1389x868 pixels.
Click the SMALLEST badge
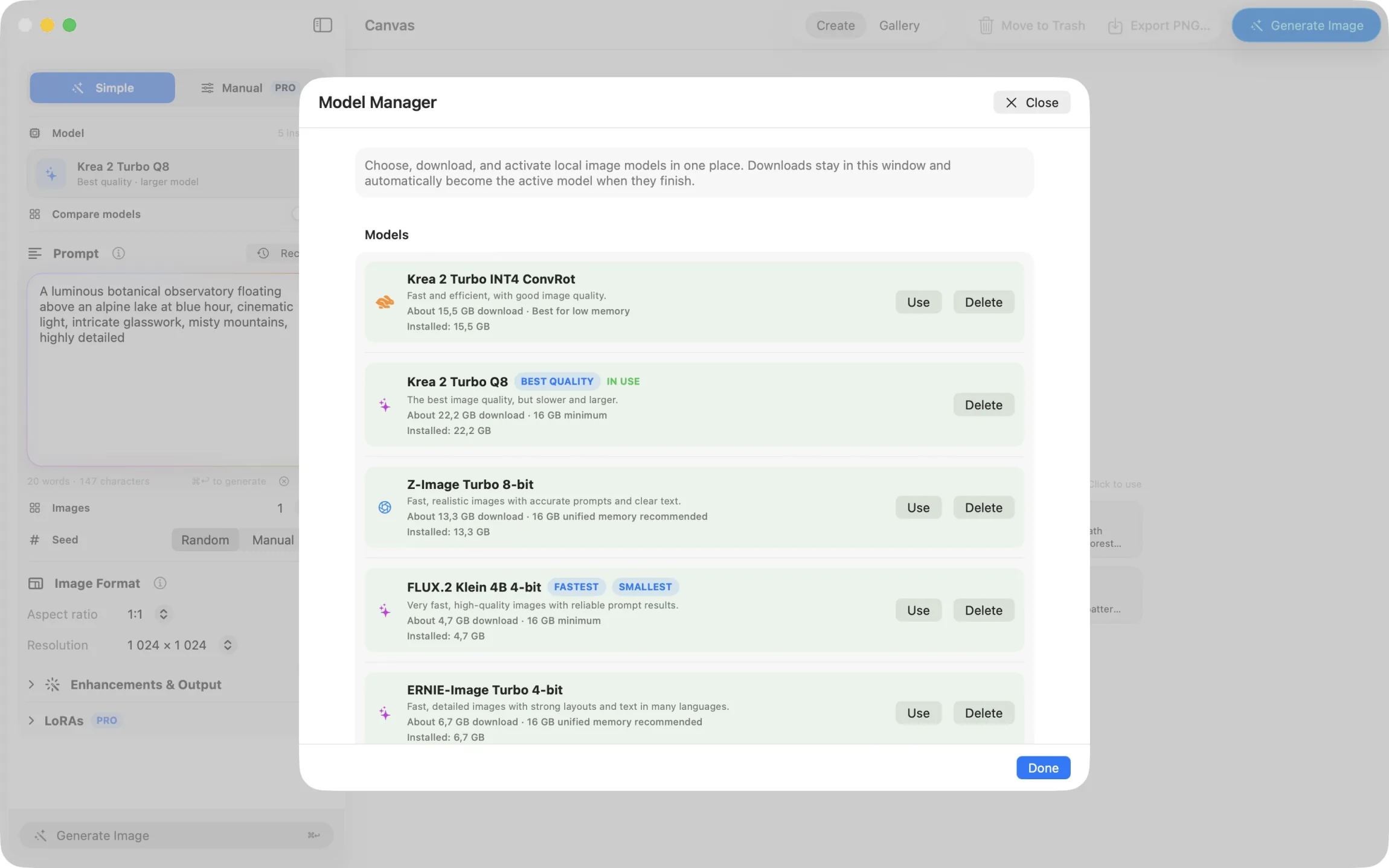645,587
